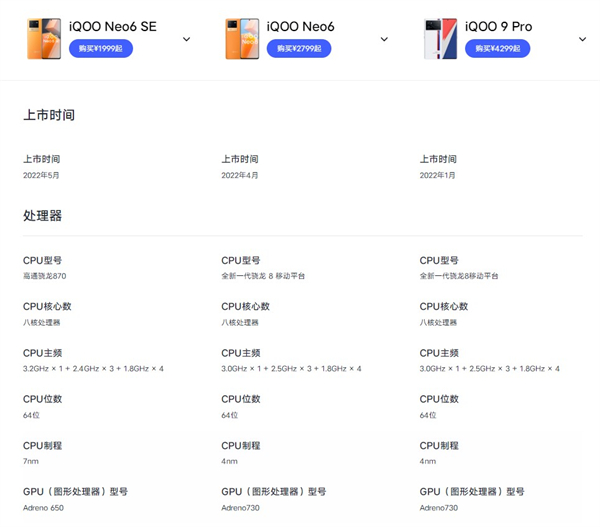
Task: Click Adreno730 under the iQOO 9 Pro column
Action: click(439, 508)
